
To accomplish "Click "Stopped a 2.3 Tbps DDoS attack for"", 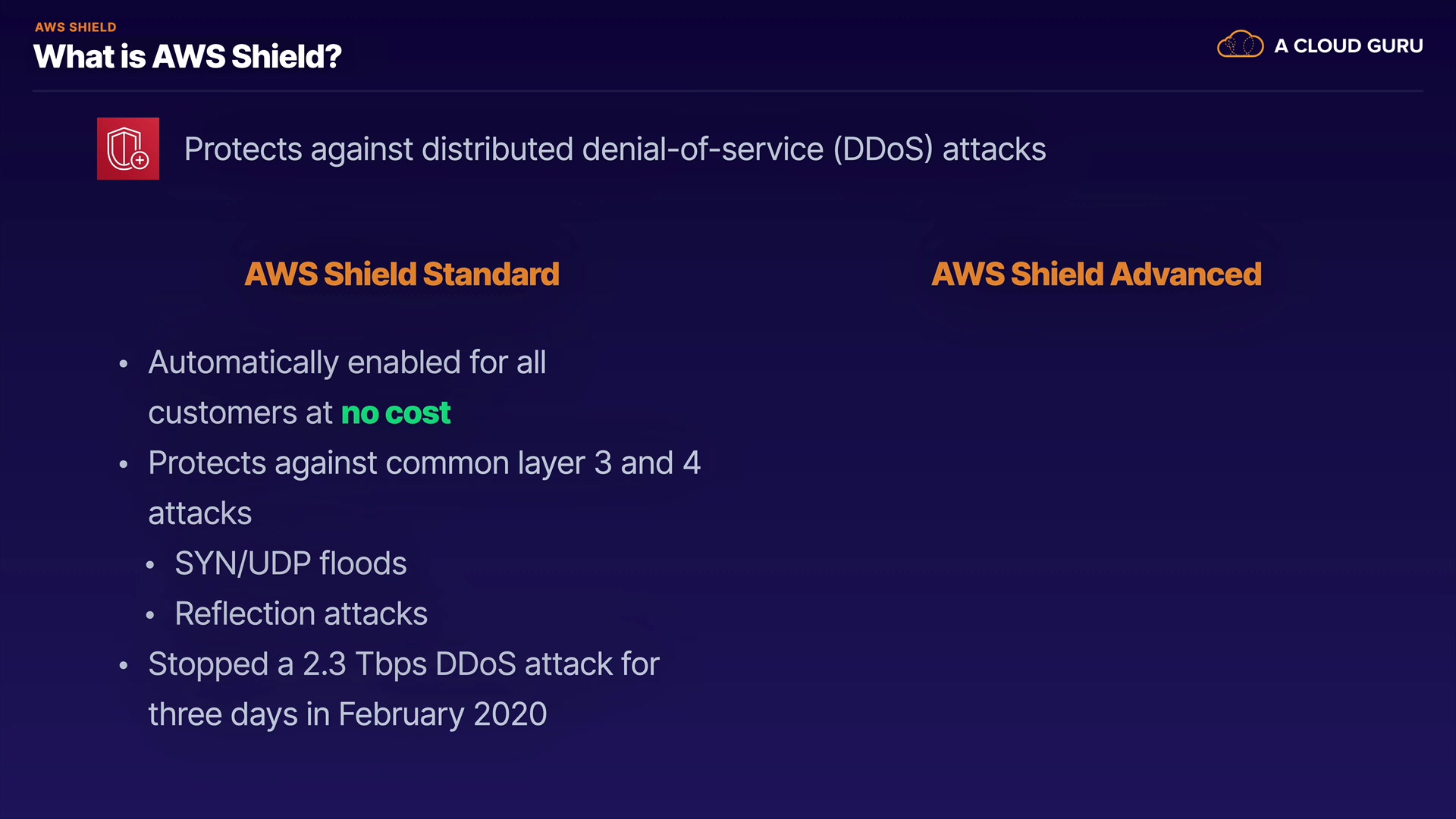I will point(403,664).
